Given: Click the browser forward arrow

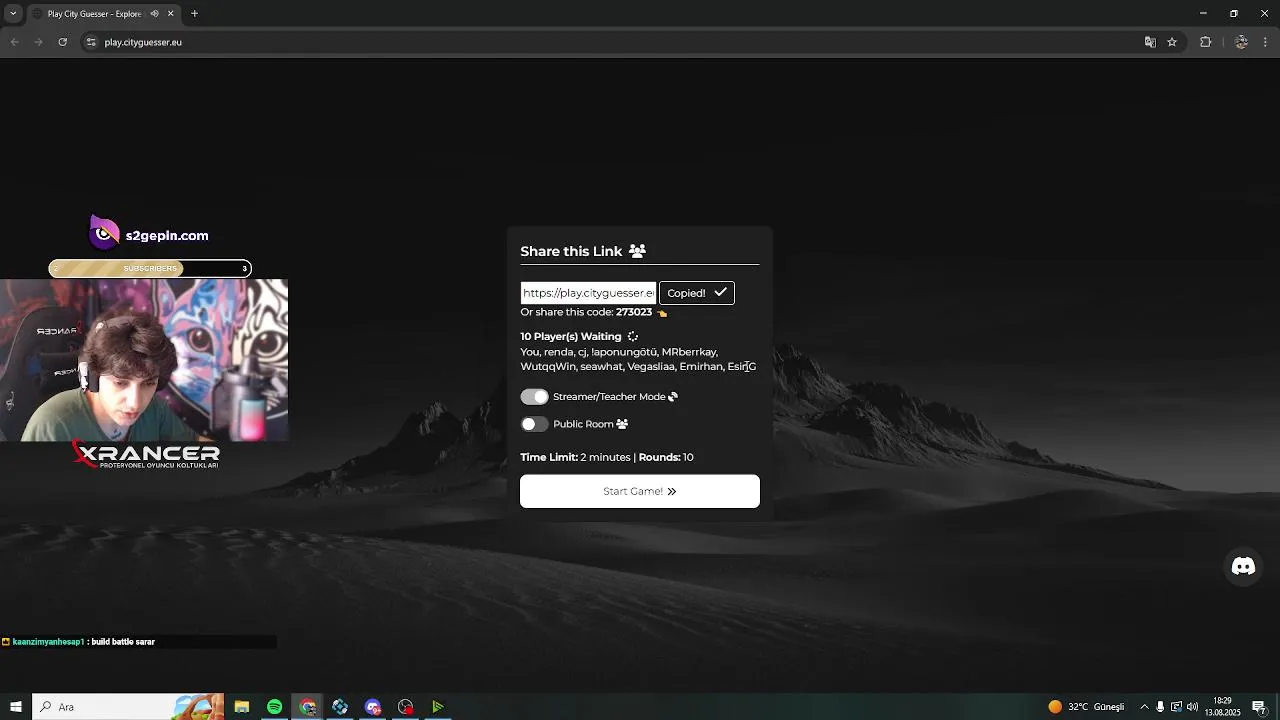Looking at the screenshot, I should 38,42.
